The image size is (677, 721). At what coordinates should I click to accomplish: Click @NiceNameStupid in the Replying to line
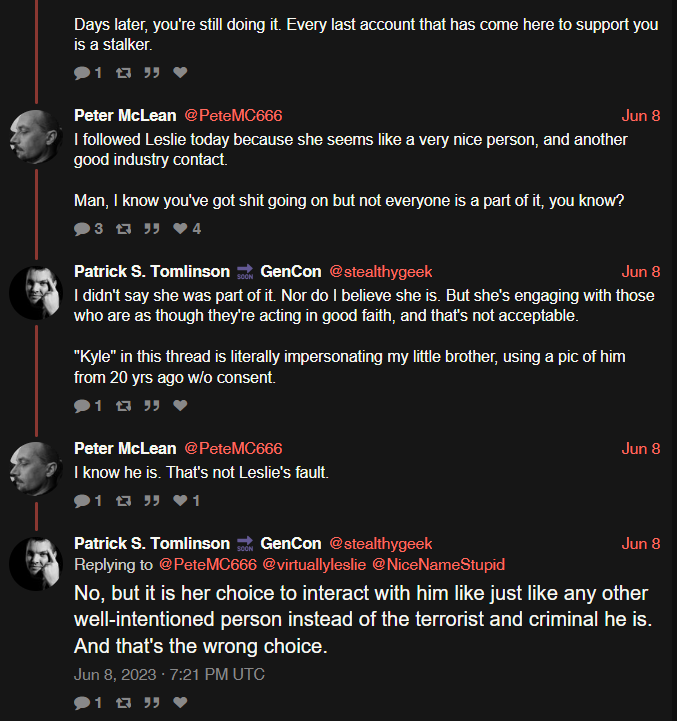click(x=438, y=564)
